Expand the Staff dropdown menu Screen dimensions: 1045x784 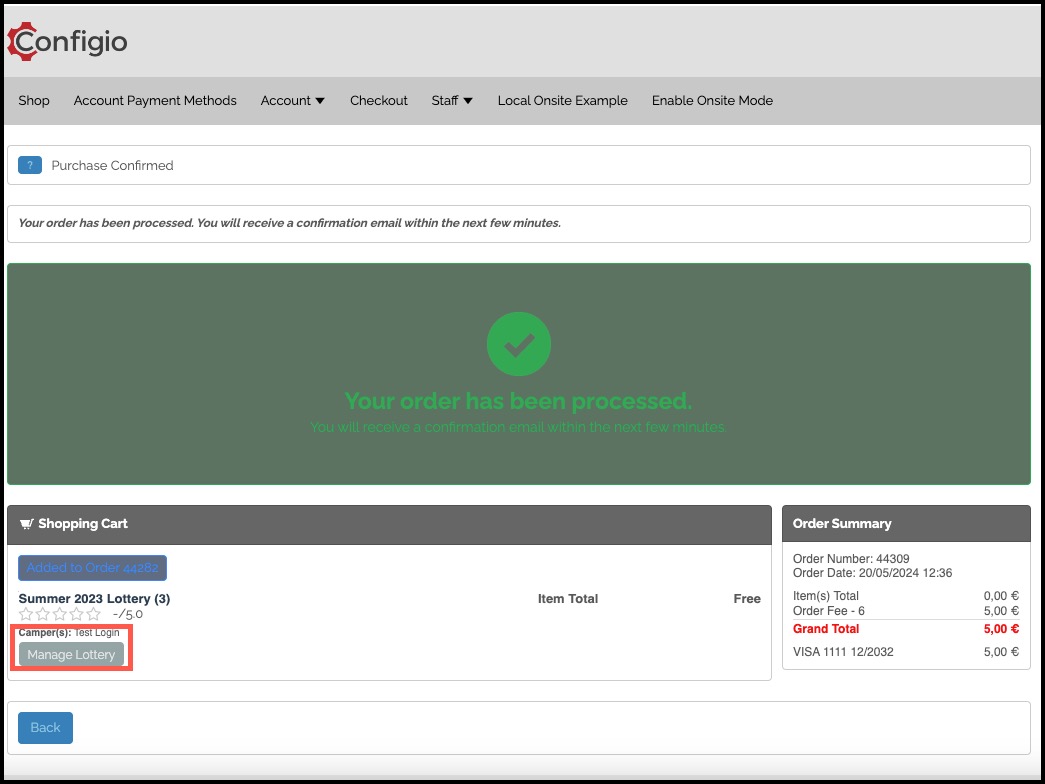[x=452, y=101]
